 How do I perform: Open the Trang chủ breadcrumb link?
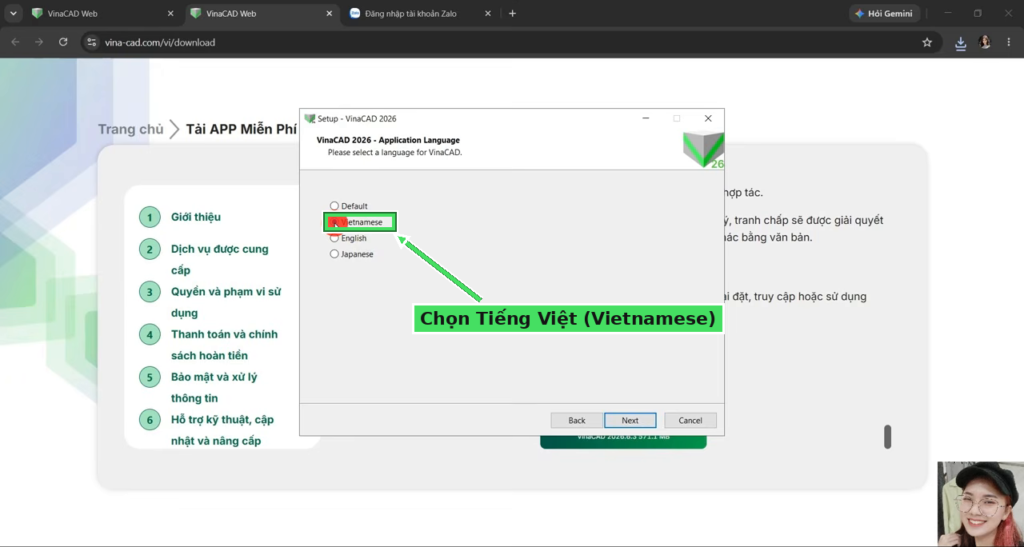click(x=131, y=129)
